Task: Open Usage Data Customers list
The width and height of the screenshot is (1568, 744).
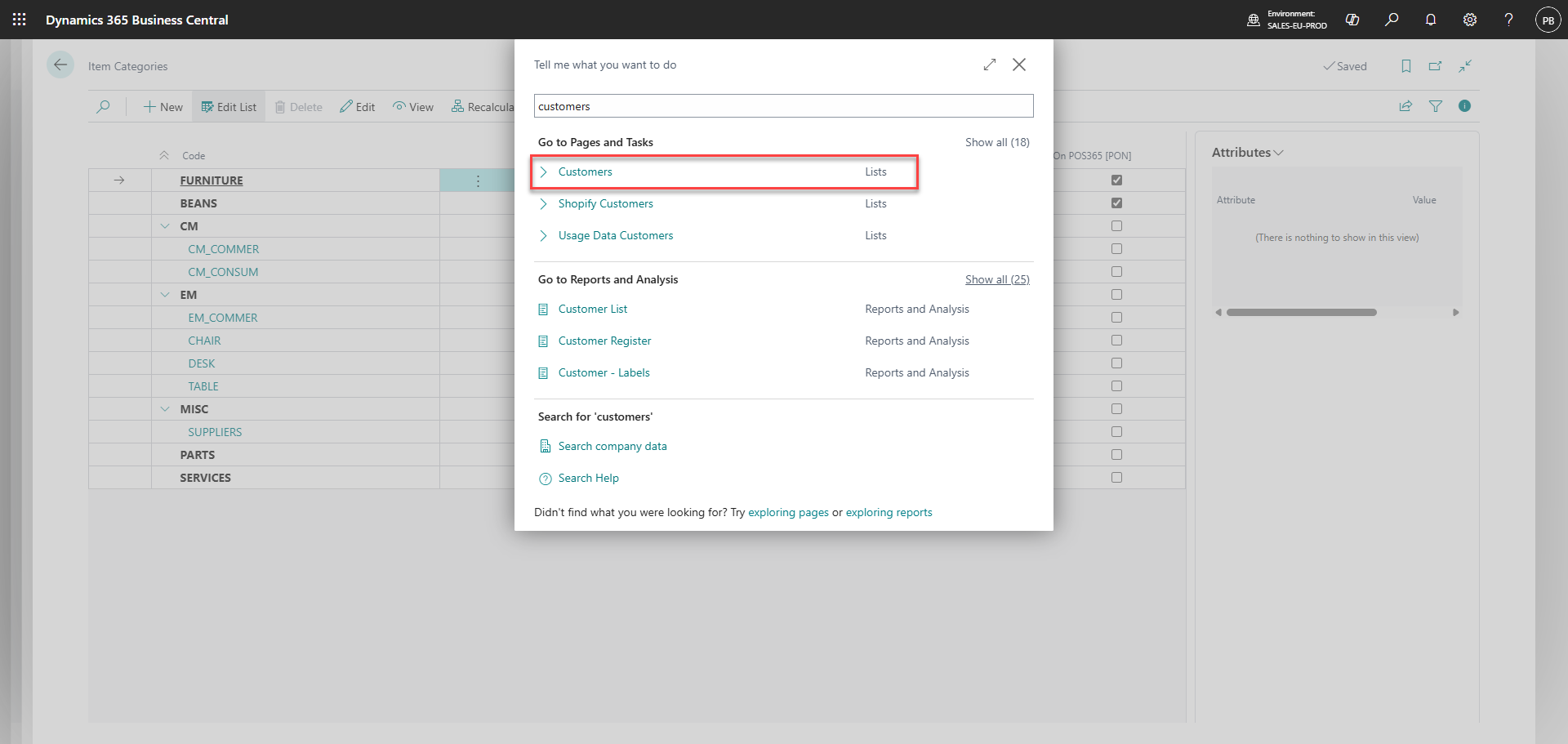Action: click(x=616, y=236)
